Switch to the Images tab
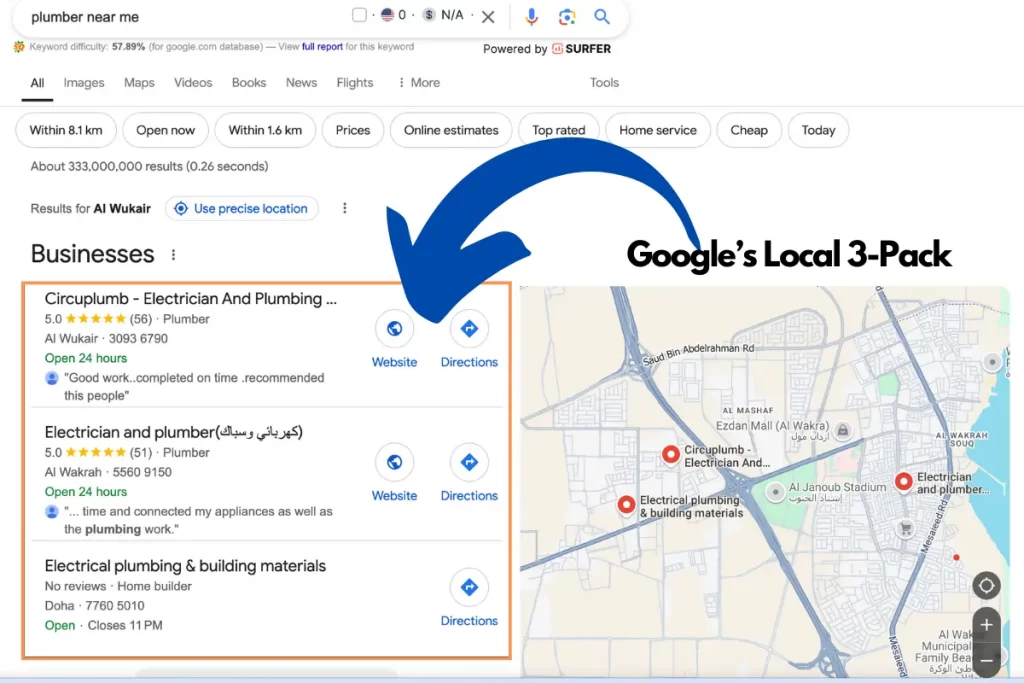 click(x=84, y=83)
